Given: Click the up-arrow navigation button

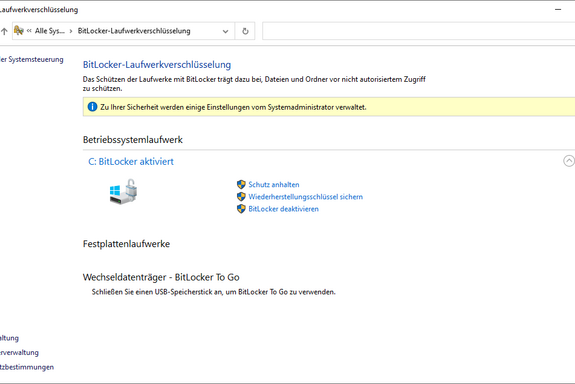Looking at the screenshot, I should [x=4, y=32].
